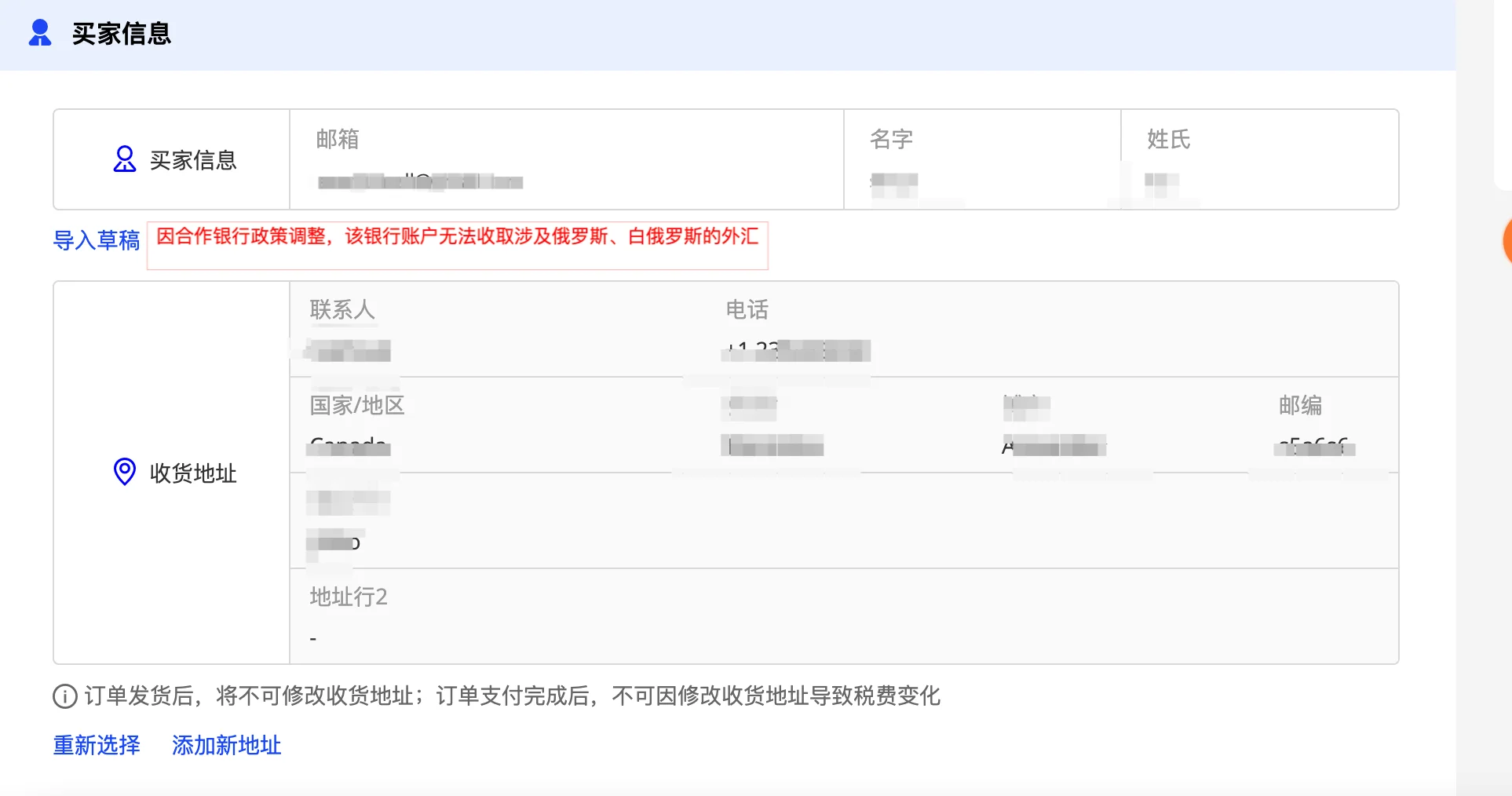Image resolution: width=1512 pixels, height=796 pixels.
Task: Click the 买家信息 page header title
Action: click(x=122, y=33)
